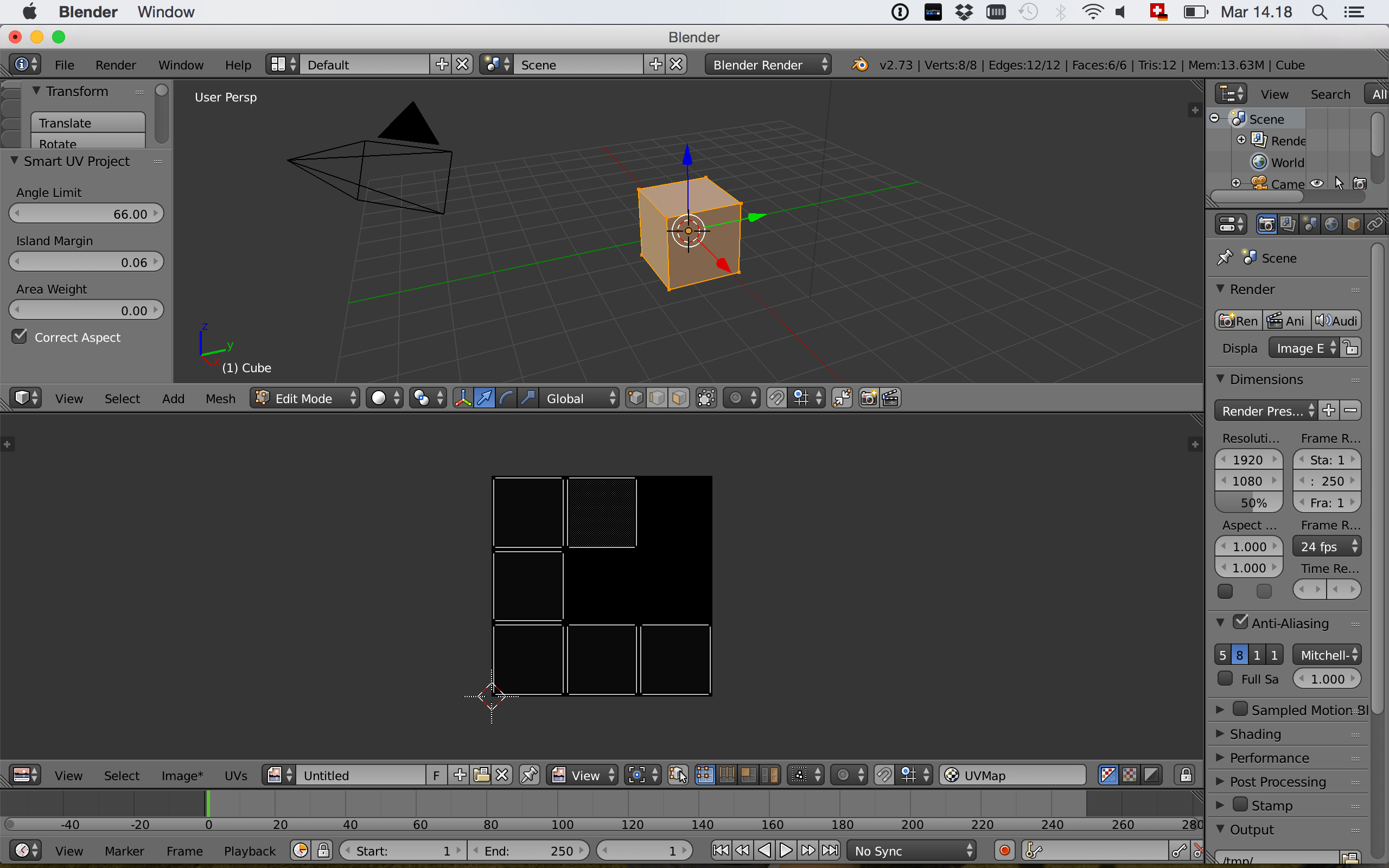Click the Ani animation render button
The height and width of the screenshot is (868, 1389).
[x=1286, y=320]
